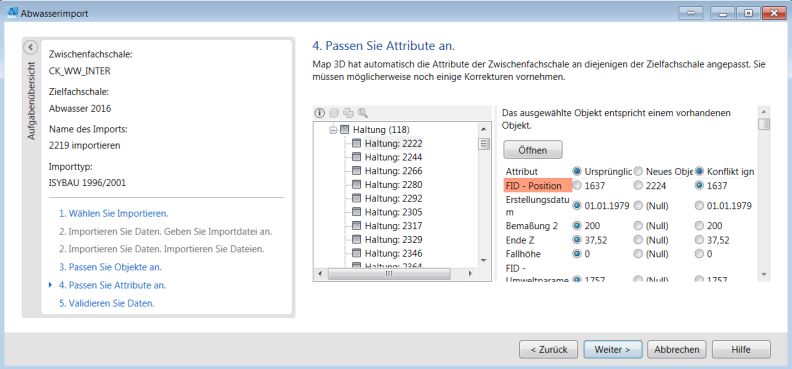792x369 pixels.
Task: Jump to step 5. Validieren Sie Daten
Action: point(107,303)
